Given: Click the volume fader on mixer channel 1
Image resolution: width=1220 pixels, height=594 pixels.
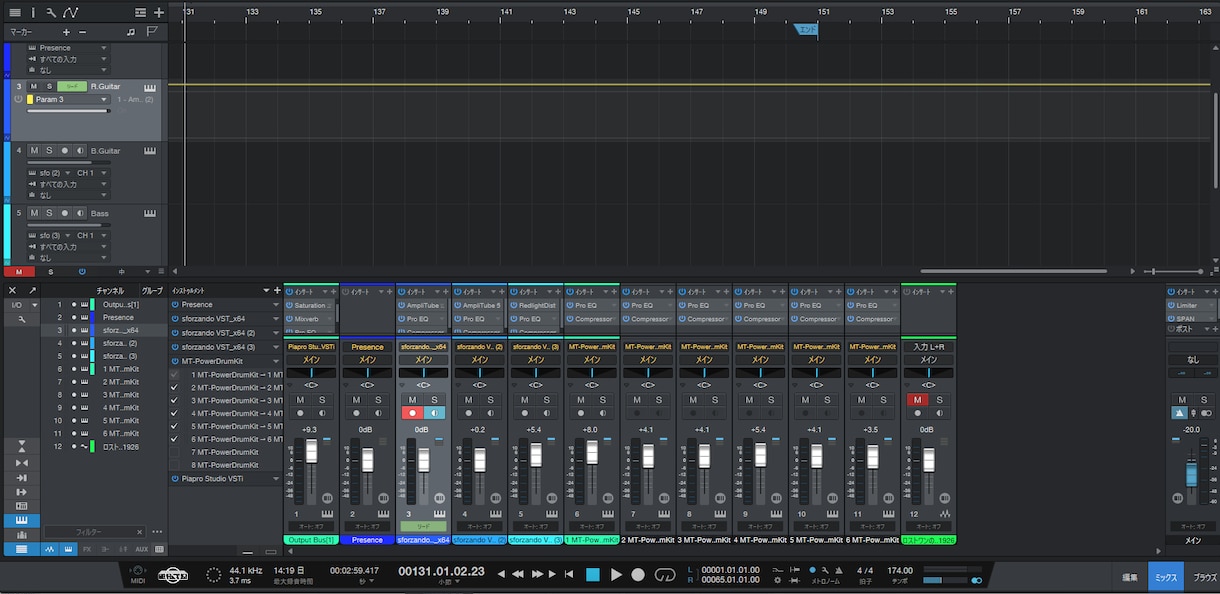Looking at the screenshot, I should (x=311, y=450).
